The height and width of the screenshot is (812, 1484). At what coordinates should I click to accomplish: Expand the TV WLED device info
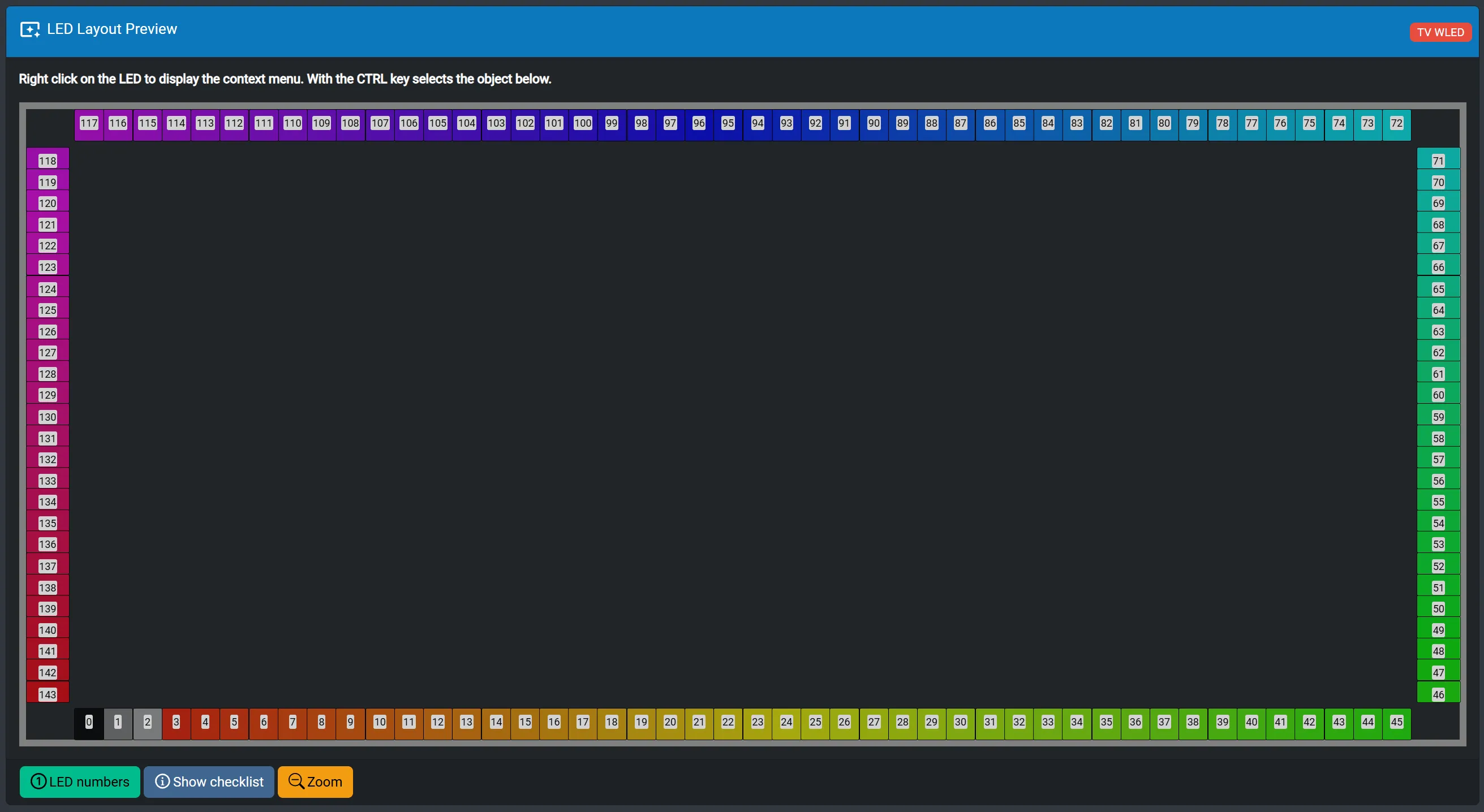coord(1440,32)
